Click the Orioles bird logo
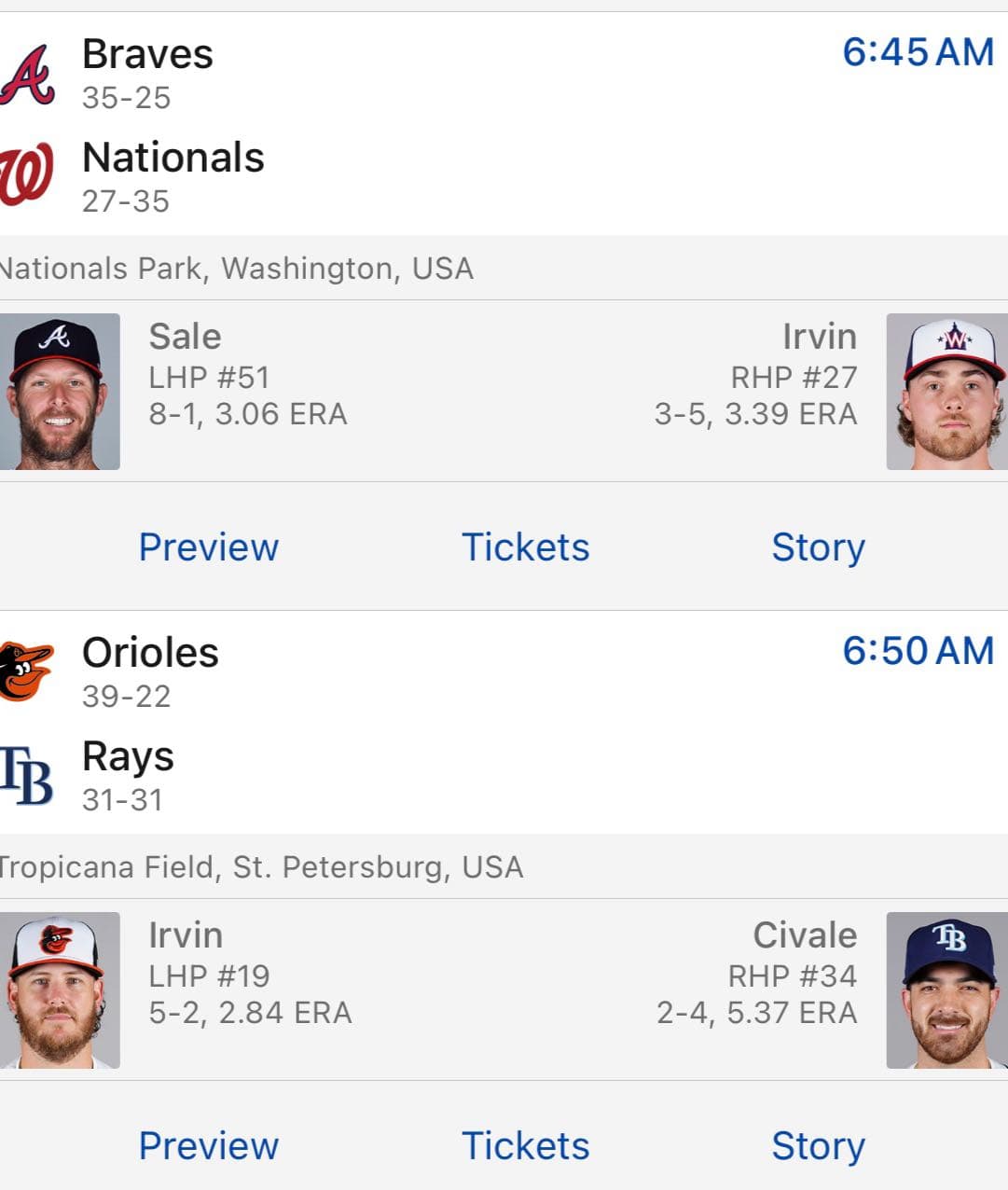This screenshot has width=1008, height=1190. (26, 671)
